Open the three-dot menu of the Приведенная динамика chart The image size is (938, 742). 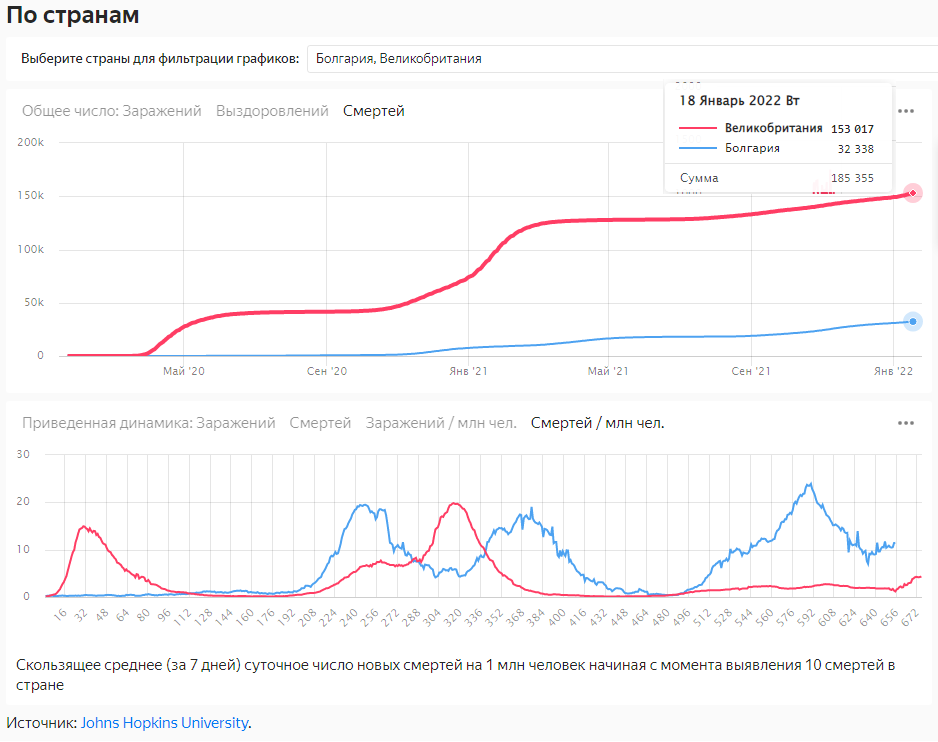tap(906, 423)
